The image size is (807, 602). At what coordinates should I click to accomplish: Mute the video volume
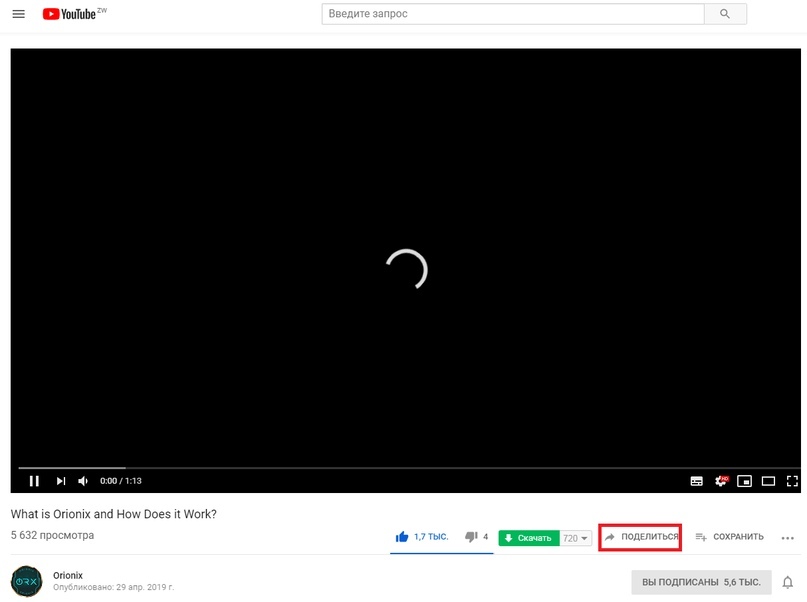tap(83, 481)
